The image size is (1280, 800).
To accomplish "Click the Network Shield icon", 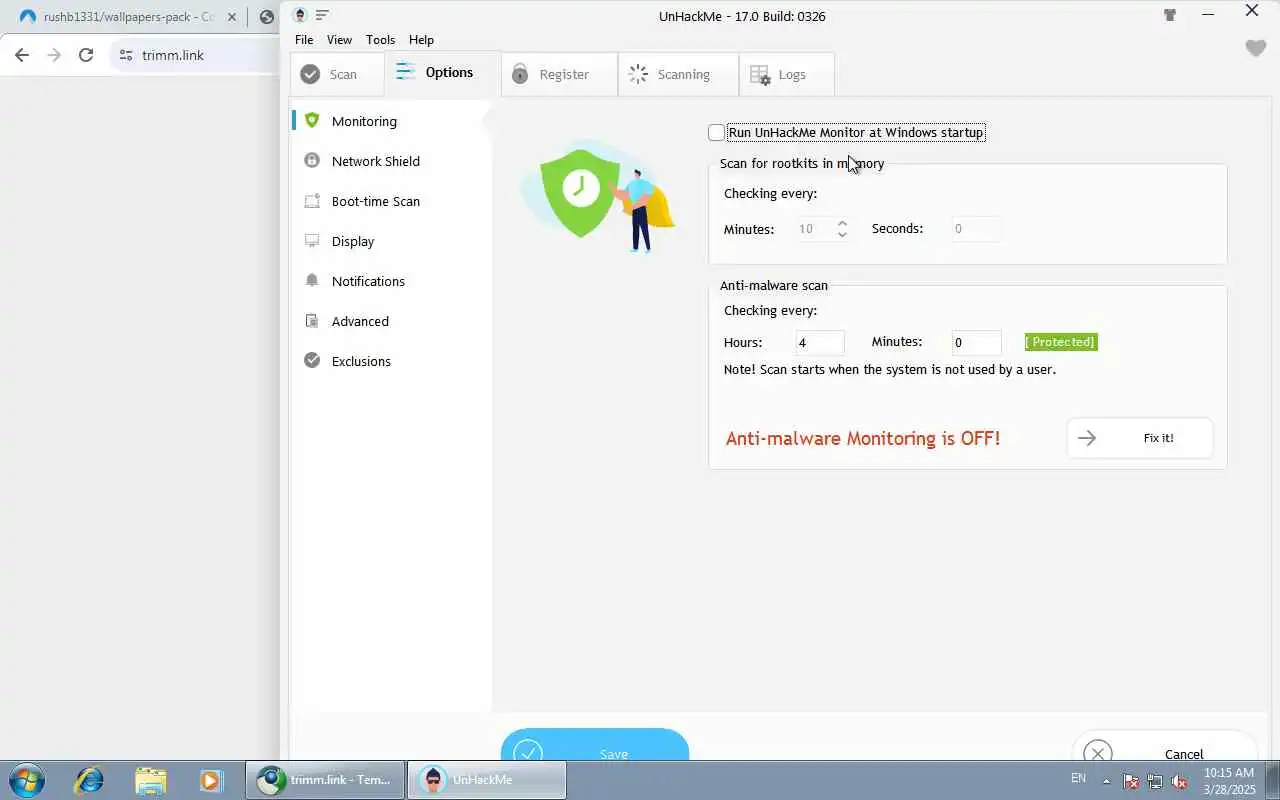I will point(312,160).
